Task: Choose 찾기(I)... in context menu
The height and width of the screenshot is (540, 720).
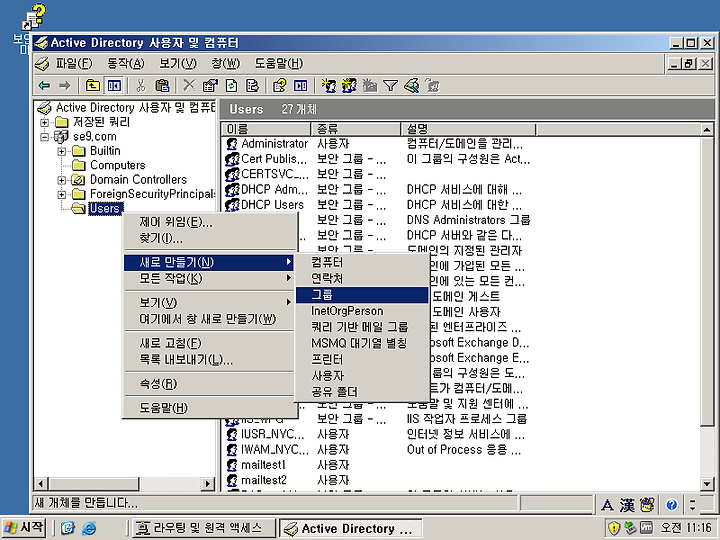Action: [209, 238]
